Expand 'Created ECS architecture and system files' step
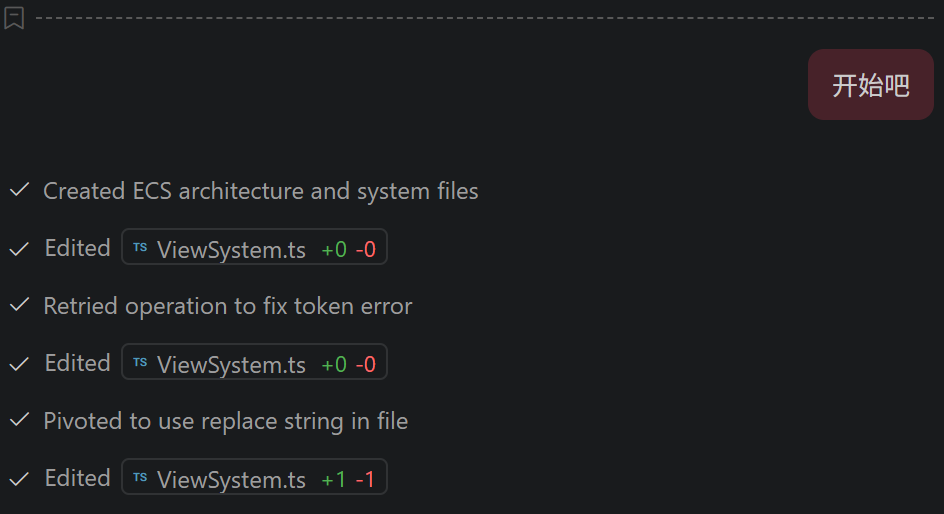 [x=260, y=191]
